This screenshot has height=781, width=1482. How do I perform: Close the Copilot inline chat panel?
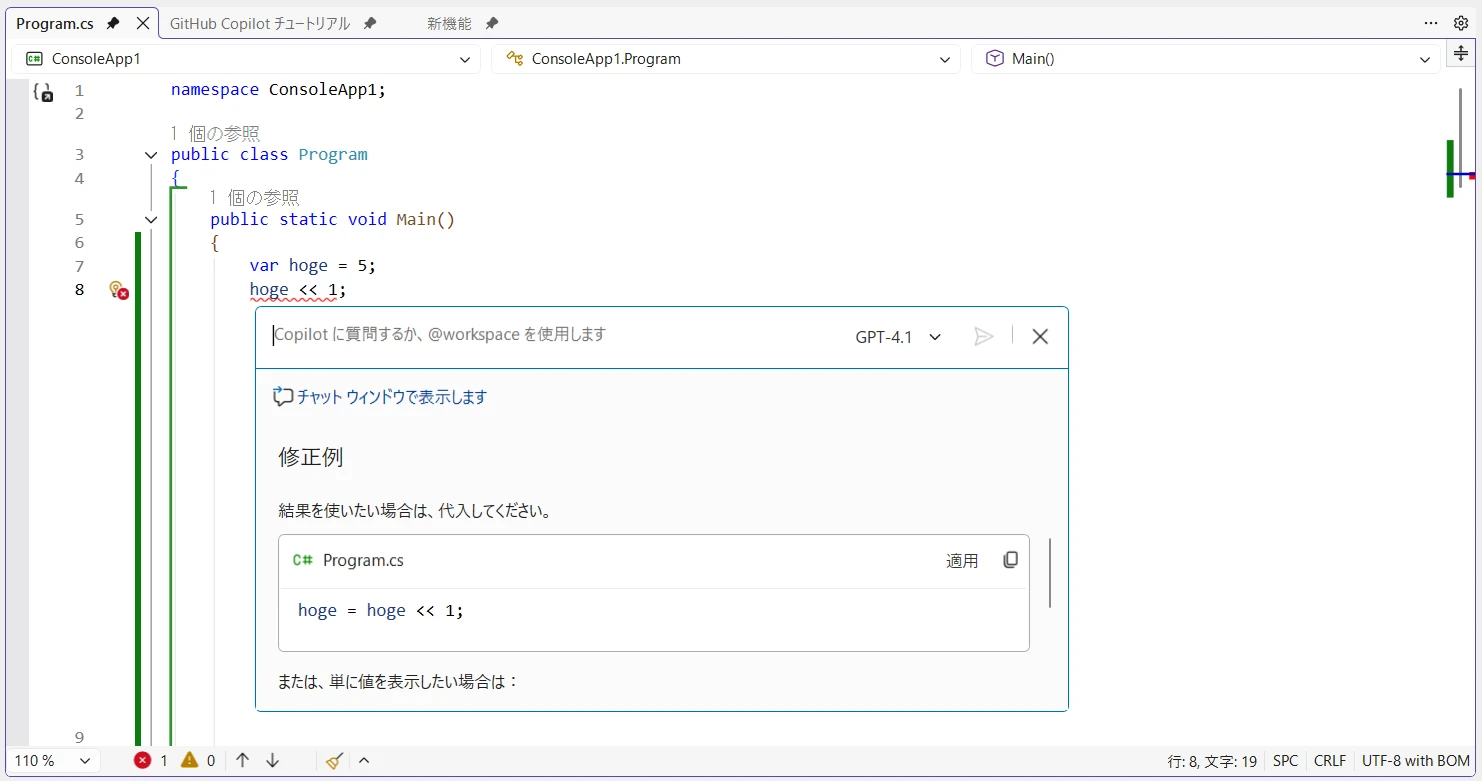[1040, 337]
